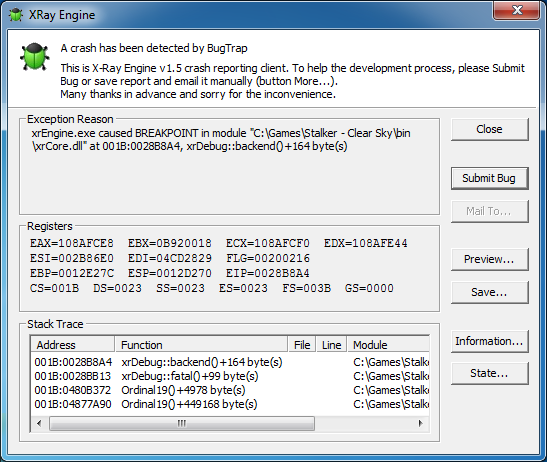Submit the bug report
This screenshot has height=462, width=547.
click(489, 178)
